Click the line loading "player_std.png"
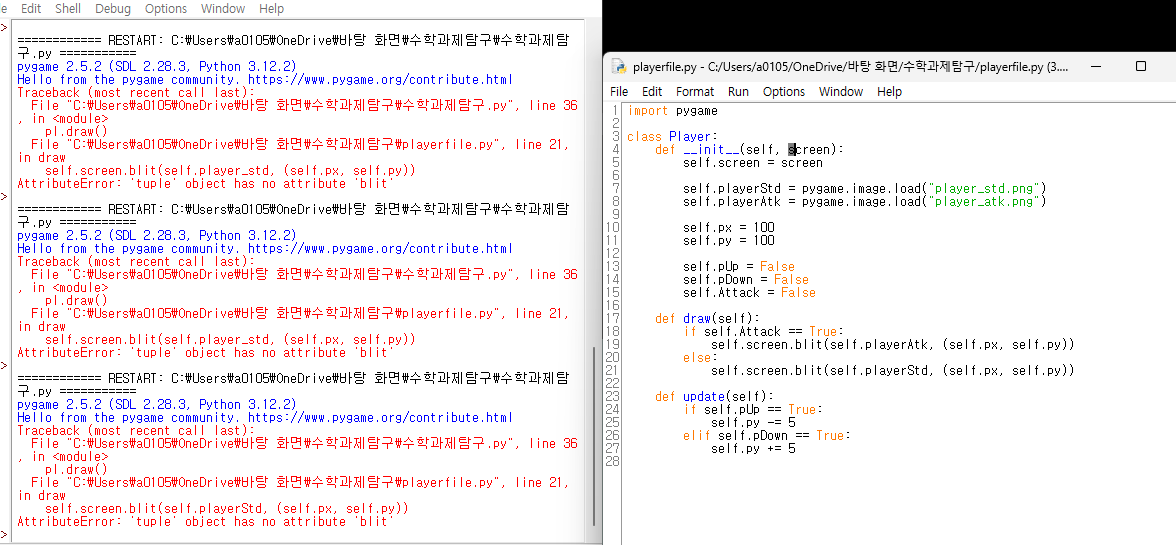Image resolution: width=1176 pixels, height=545 pixels. click(x=864, y=188)
